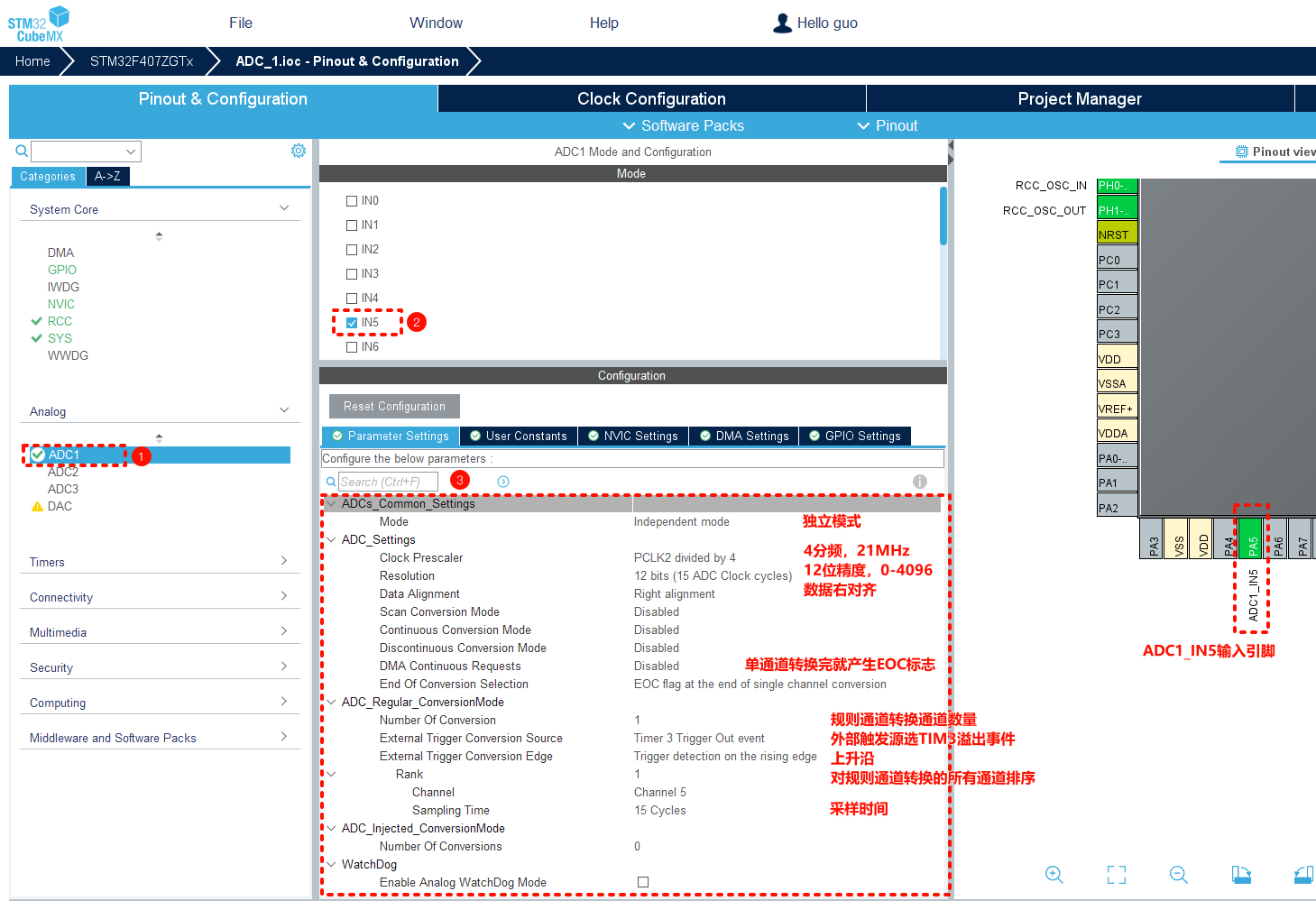Image resolution: width=1316 pixels, height=910 pixels.
Task: Enable the IN1 channel checkbox
Action: pos(352,225)
